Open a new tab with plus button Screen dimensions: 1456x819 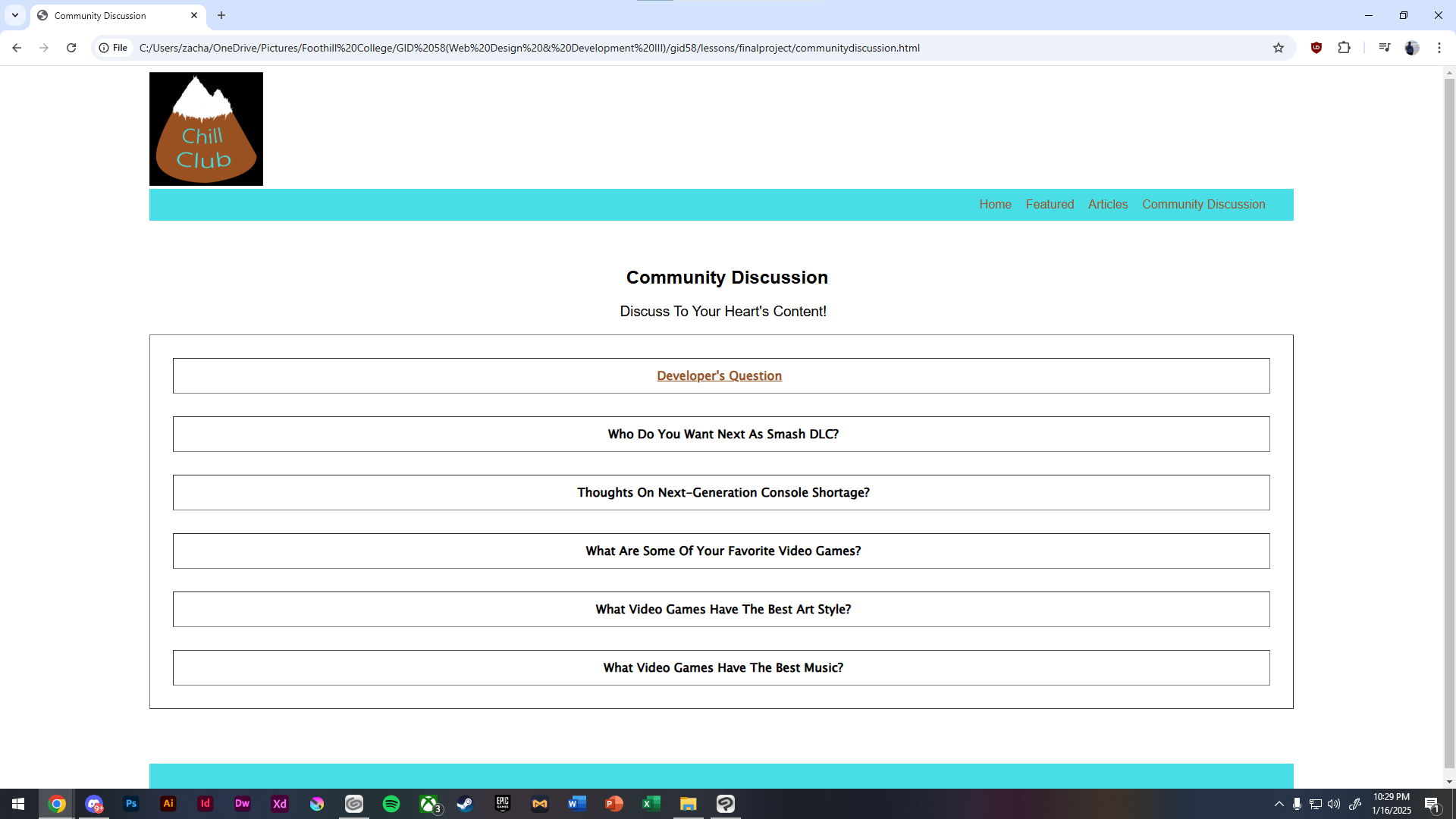click(x=221, y=15)
